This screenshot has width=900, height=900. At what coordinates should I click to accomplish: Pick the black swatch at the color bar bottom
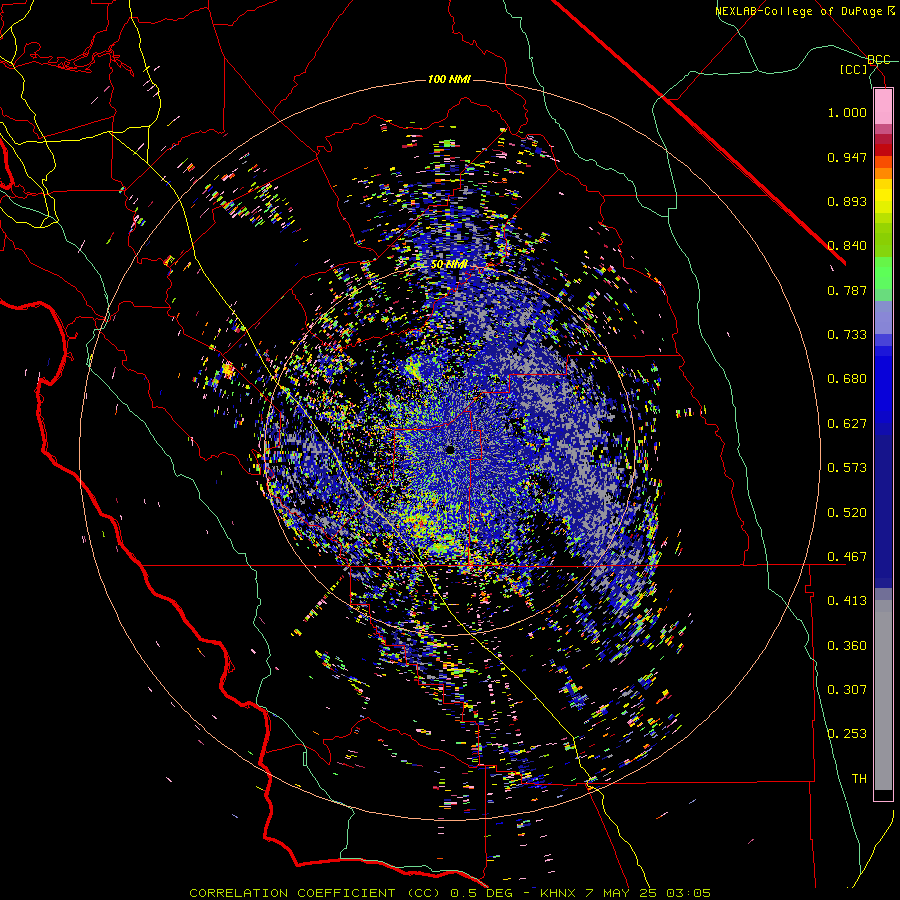tap(883, 795)
